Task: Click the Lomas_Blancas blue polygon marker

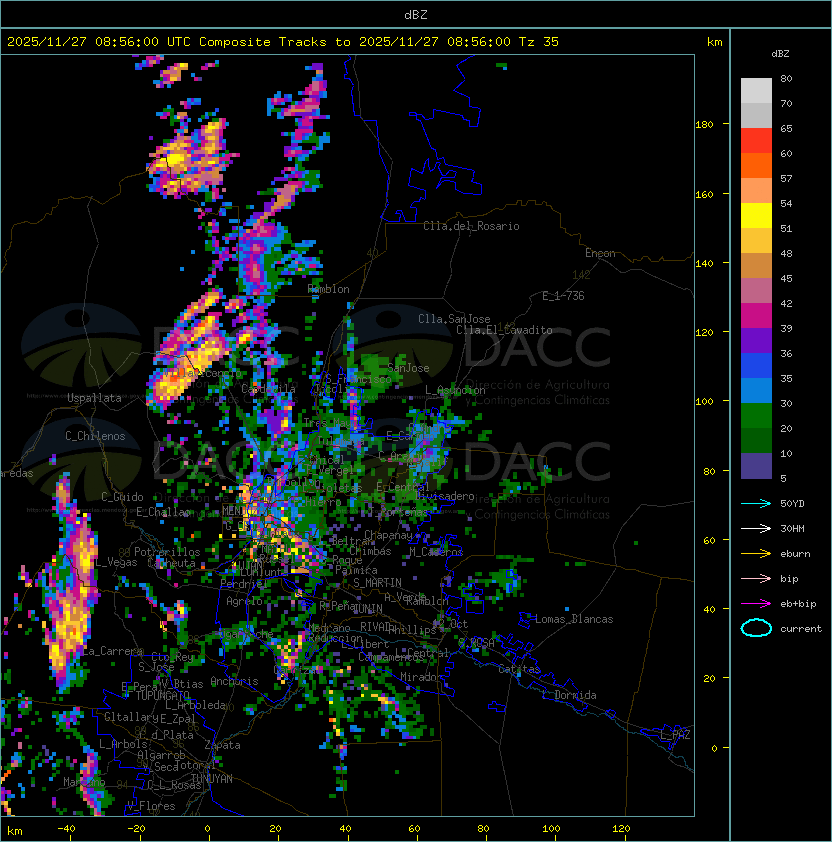Action: [526, 619]
